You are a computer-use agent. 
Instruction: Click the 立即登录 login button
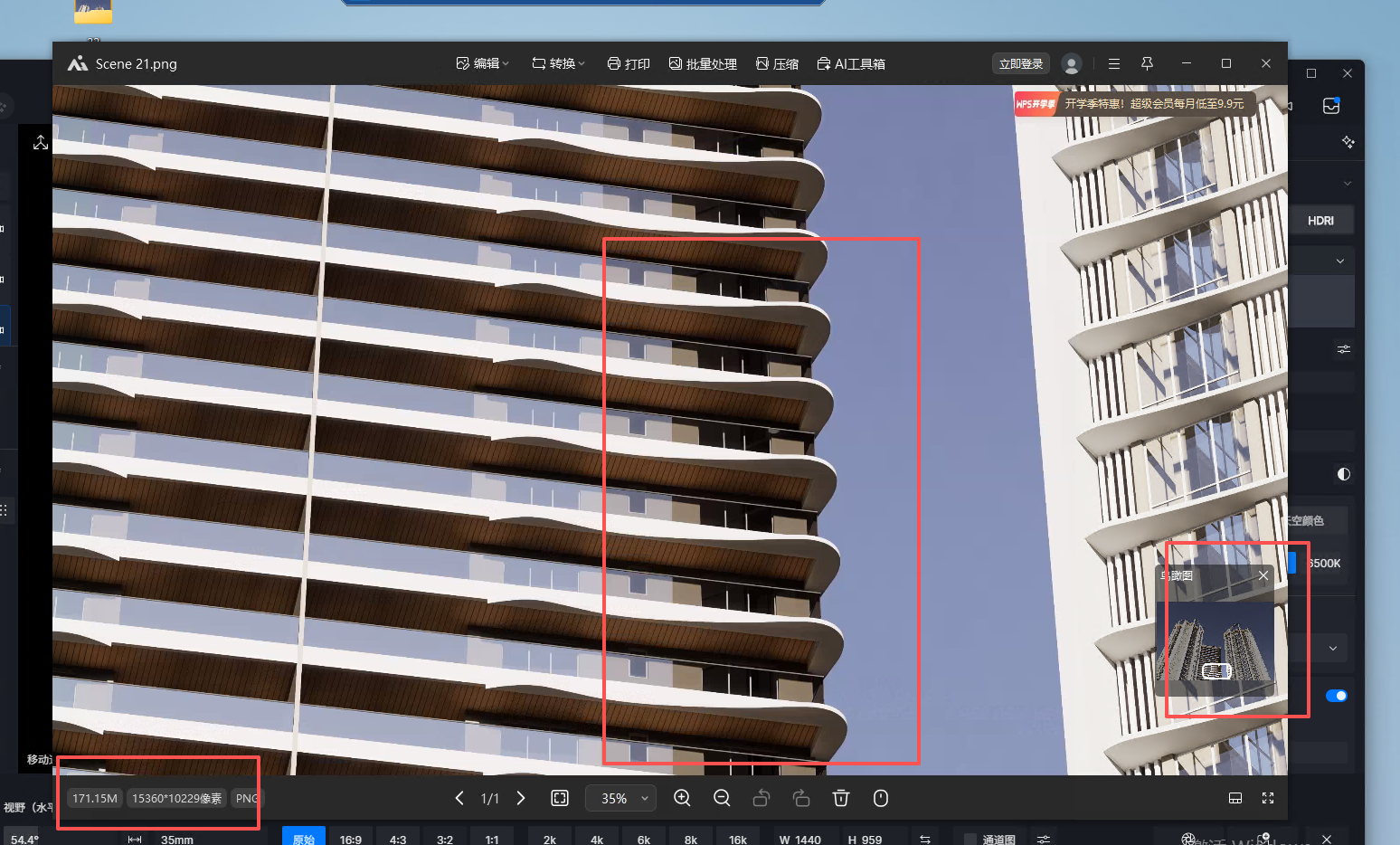[1021, 63]
